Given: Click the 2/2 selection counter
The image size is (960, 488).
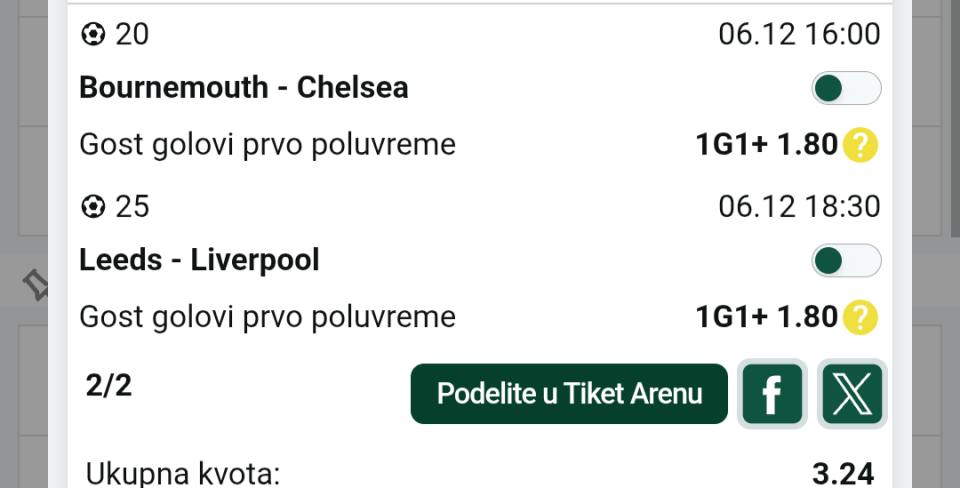Looking at the screenshot, I should (x=109, y=386).
